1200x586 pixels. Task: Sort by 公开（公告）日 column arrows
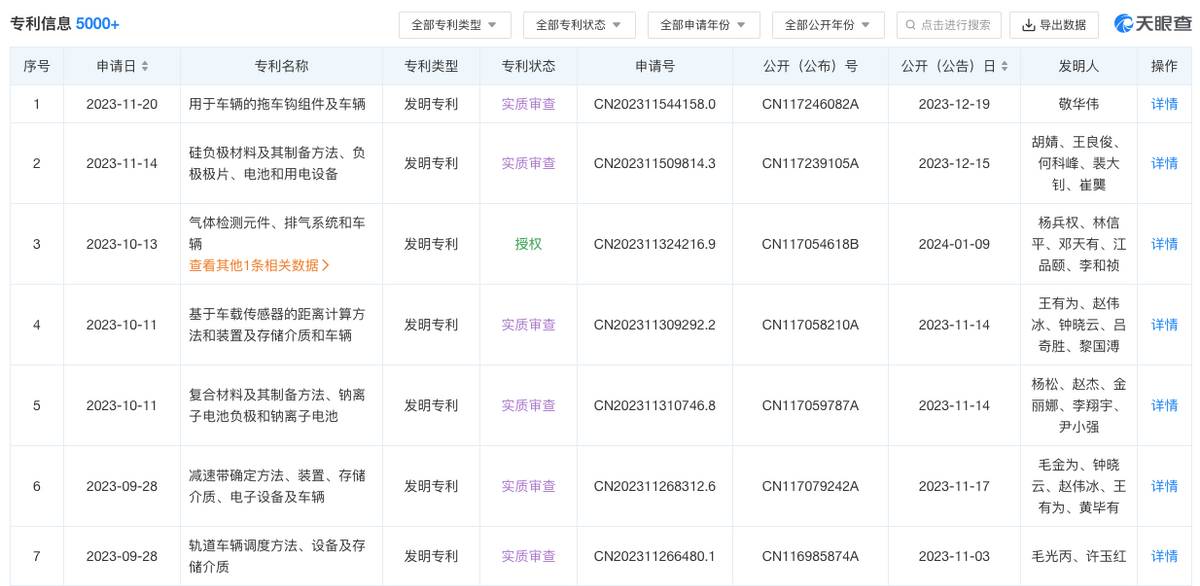click(x=1003, y=66)
